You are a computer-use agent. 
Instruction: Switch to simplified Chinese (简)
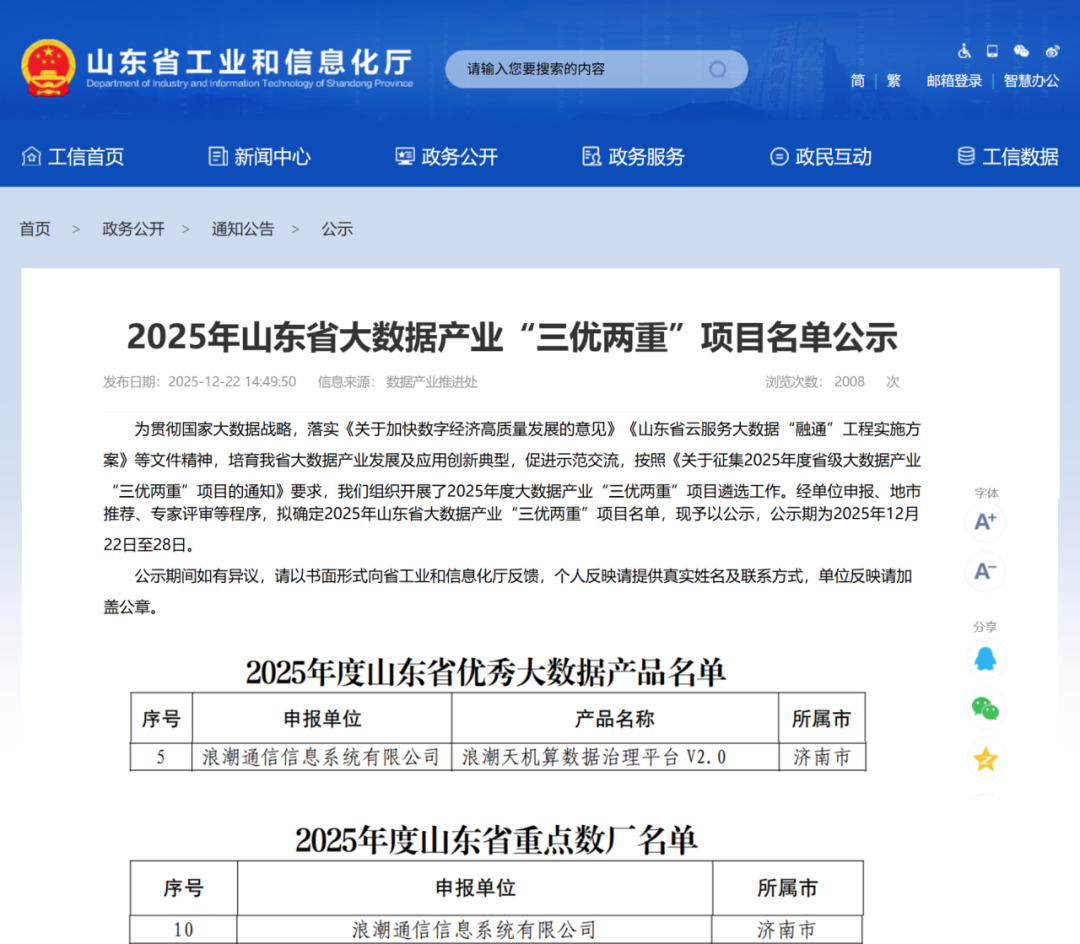point(857,81)
